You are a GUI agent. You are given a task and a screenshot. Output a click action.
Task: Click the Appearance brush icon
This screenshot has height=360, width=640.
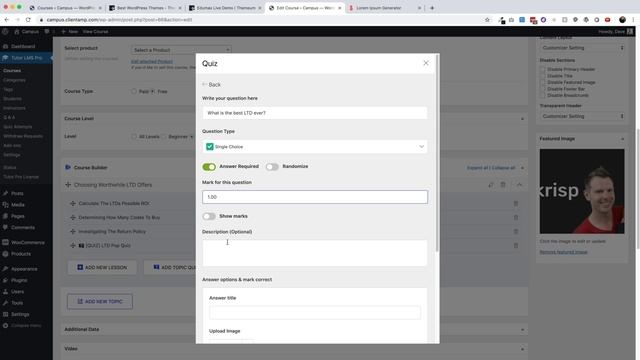coord(5,269)
